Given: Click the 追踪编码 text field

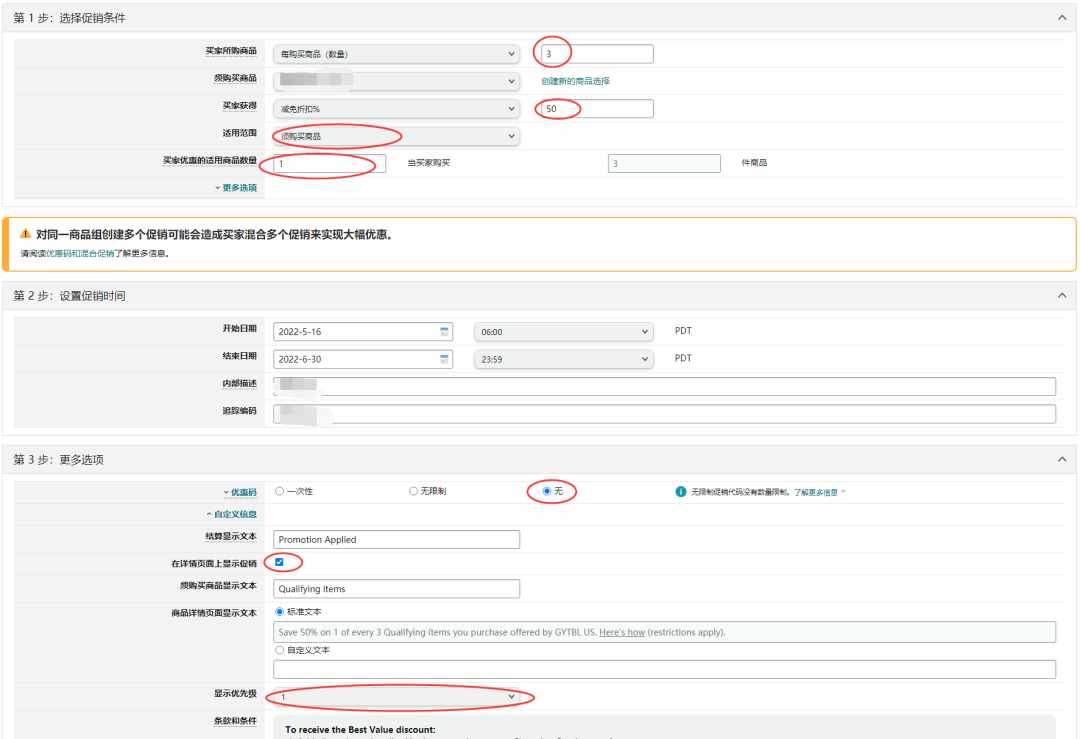Looking at the screenshot, I should tap(664, 414).
